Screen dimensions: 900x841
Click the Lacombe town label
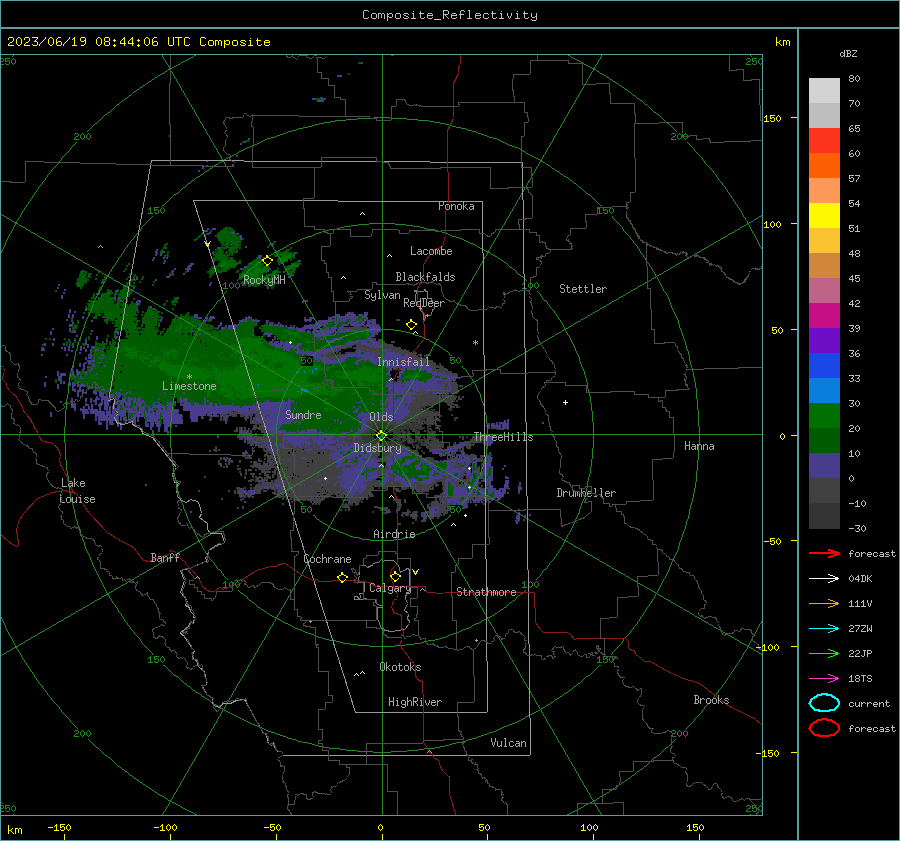pyautogui.click(x=431, y=251)
